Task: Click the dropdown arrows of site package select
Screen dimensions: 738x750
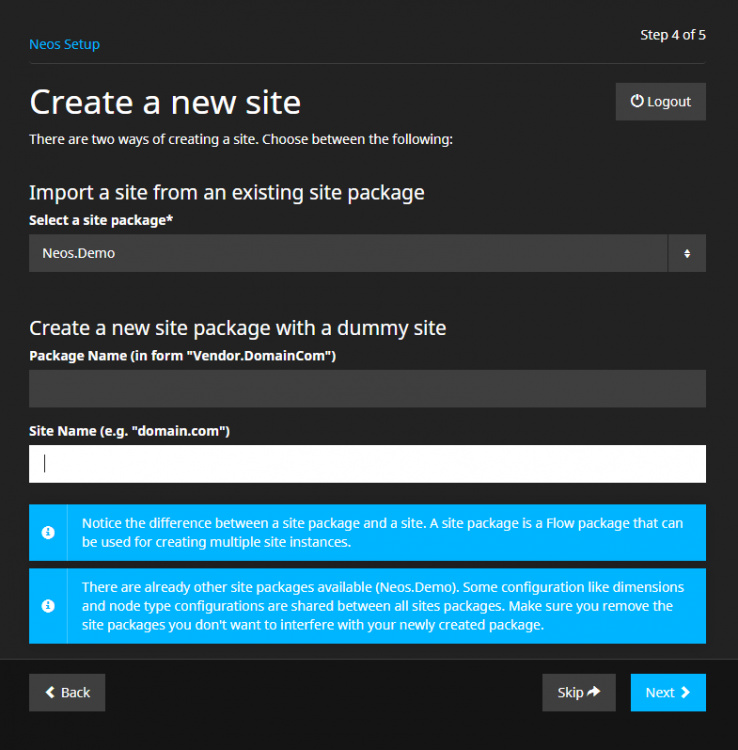Action: click(x=687, y=254)
